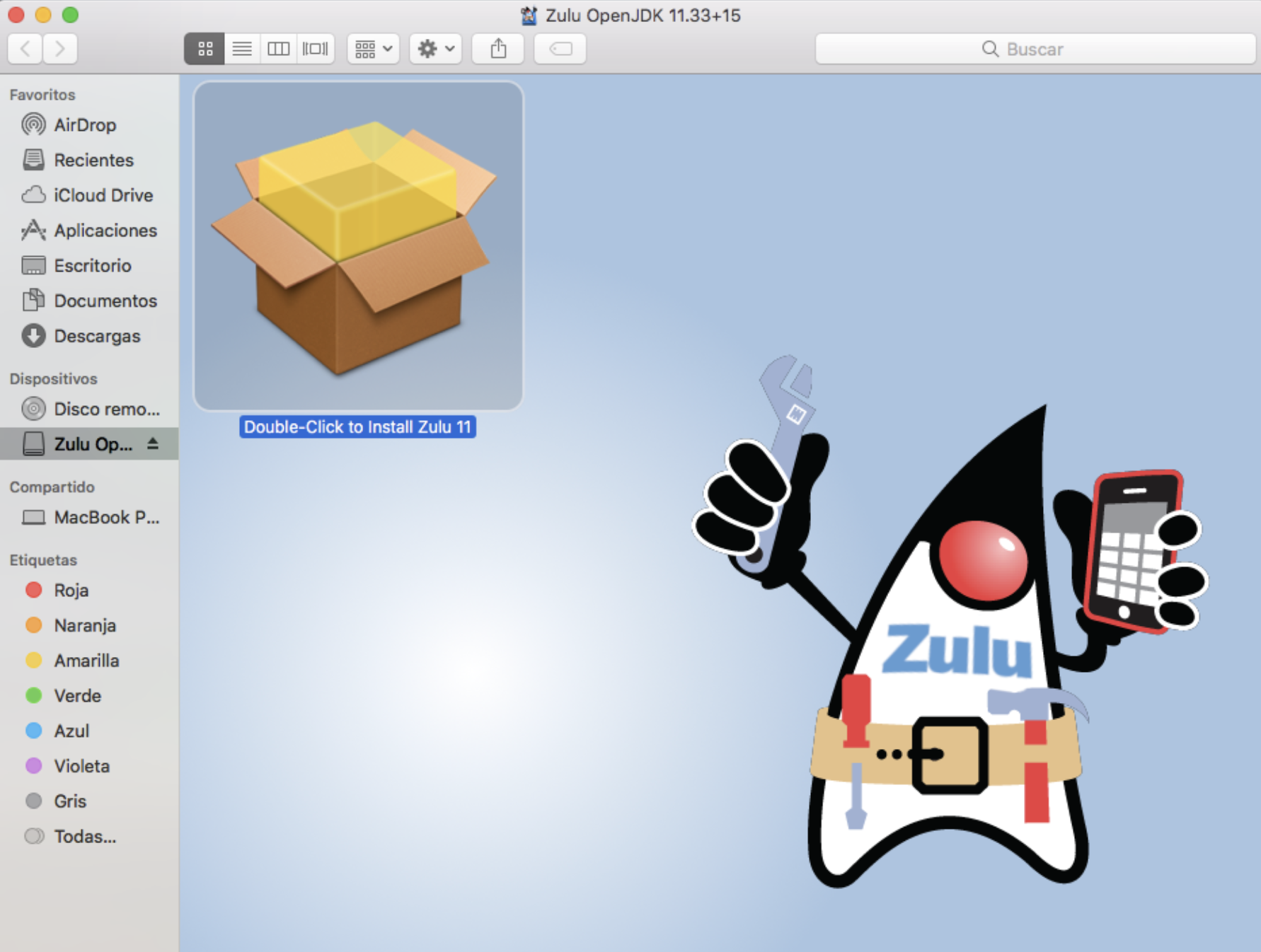Image resolution: width=1261 pixels, height=952 pixels.
Task: Open AirDrop in the sidebar
Action: [x=89, y=125]
